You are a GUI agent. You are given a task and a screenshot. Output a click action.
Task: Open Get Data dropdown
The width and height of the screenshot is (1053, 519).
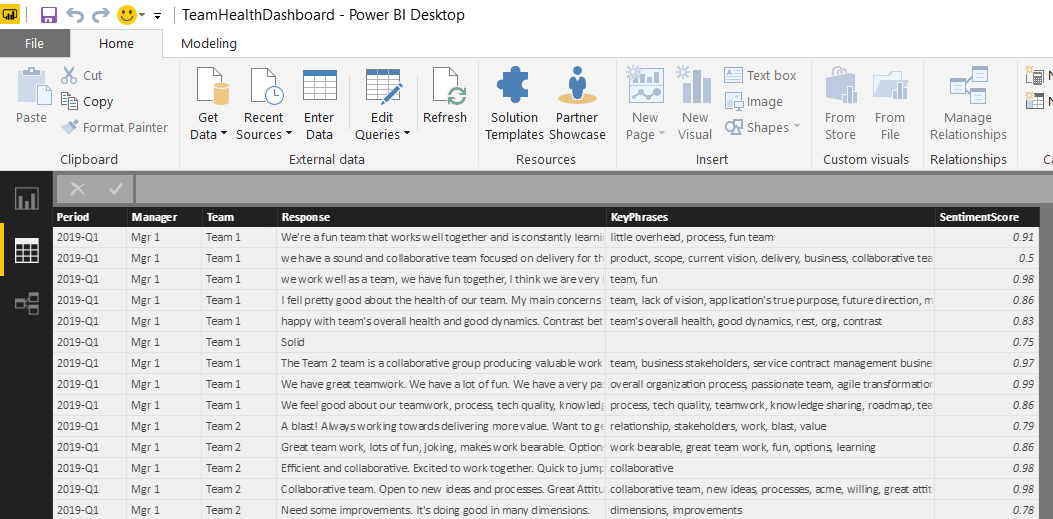(x=209, y=103)
